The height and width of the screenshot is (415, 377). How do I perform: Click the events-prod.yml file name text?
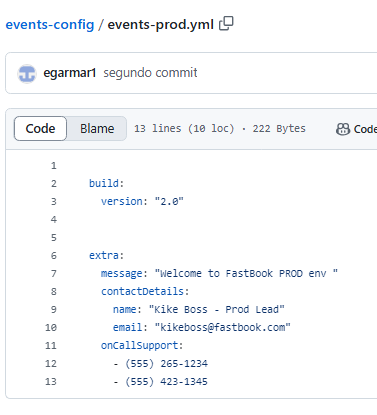(x=161, y=24)
